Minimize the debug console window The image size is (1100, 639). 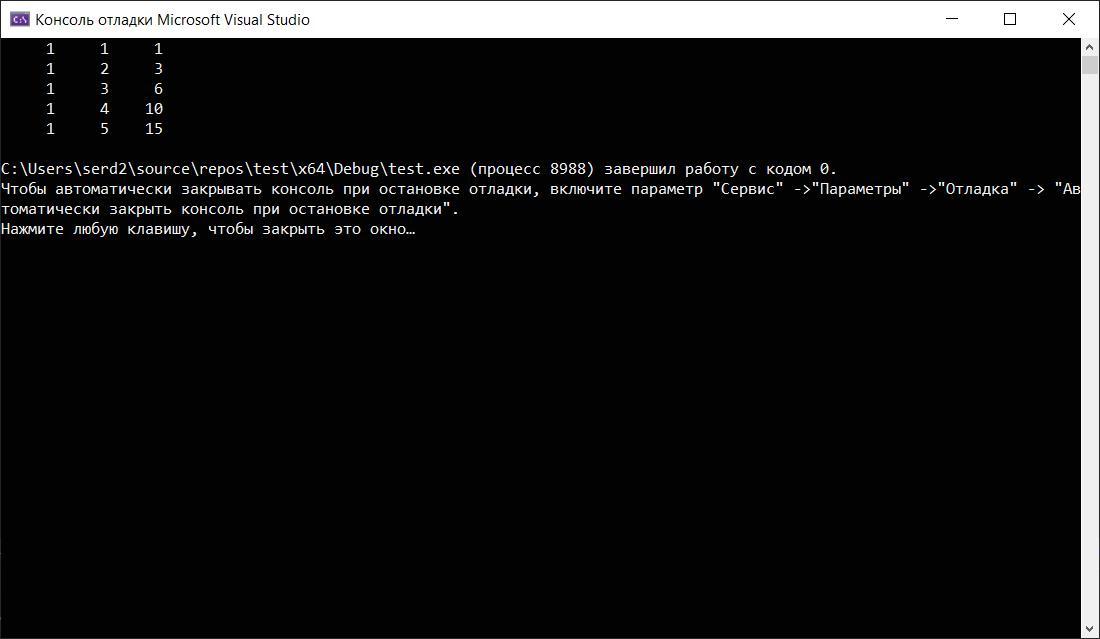pyautogui.click(x=952, y=19)
